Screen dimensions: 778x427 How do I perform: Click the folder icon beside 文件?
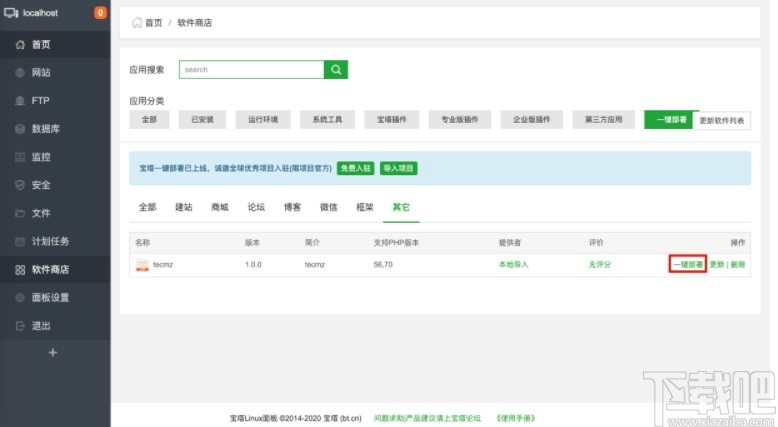point(20,213)
